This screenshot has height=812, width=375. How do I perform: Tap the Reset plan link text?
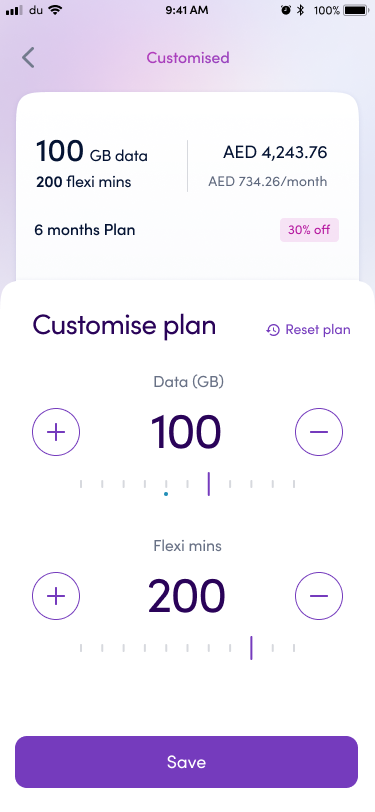coord(318,330)
